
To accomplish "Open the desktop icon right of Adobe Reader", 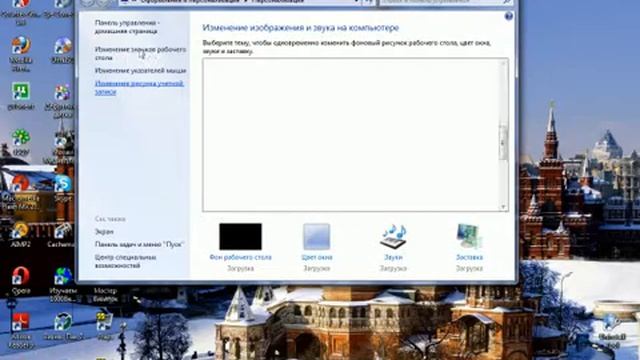I will click(63, 327).
